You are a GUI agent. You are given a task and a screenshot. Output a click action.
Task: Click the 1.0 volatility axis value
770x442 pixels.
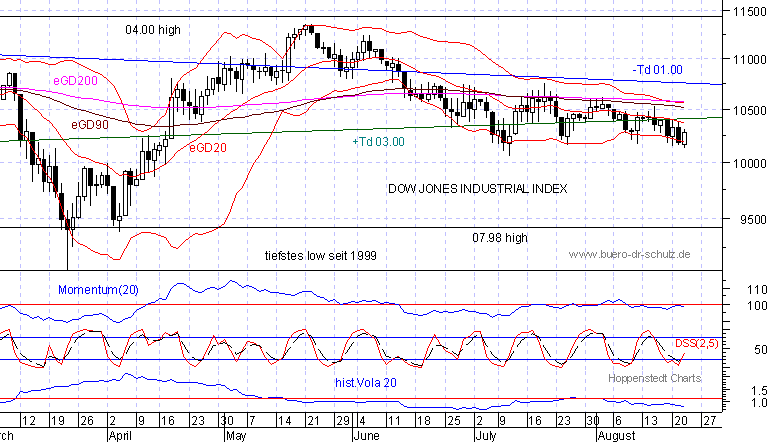pyautogui.click(x=759, y=403)
